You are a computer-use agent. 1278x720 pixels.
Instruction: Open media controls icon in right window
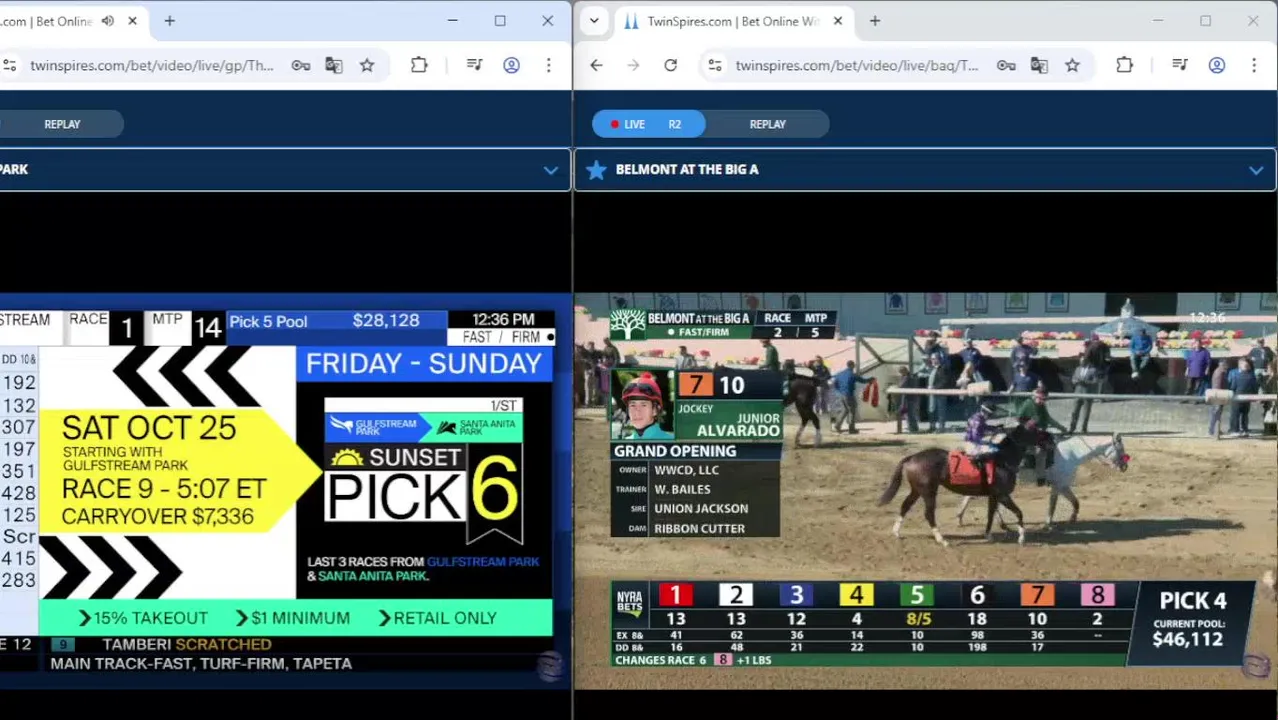(1180, 65)
